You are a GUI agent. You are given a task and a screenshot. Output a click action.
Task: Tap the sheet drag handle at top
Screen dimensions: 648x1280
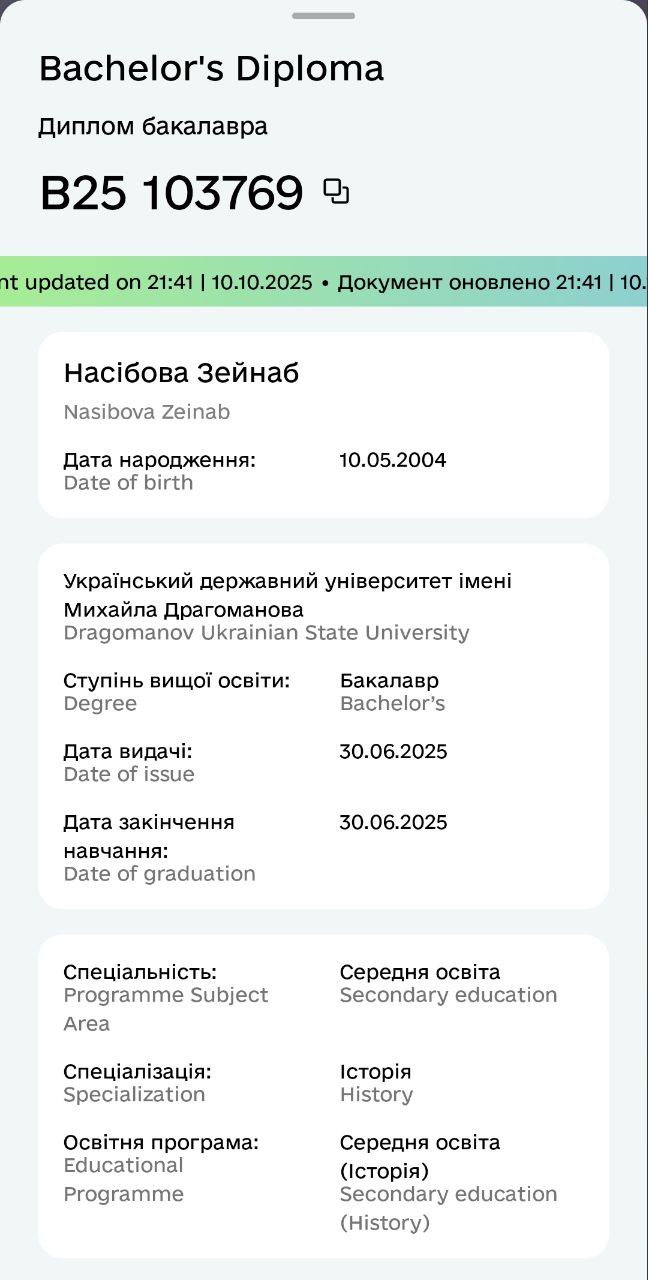pos(323,16)
